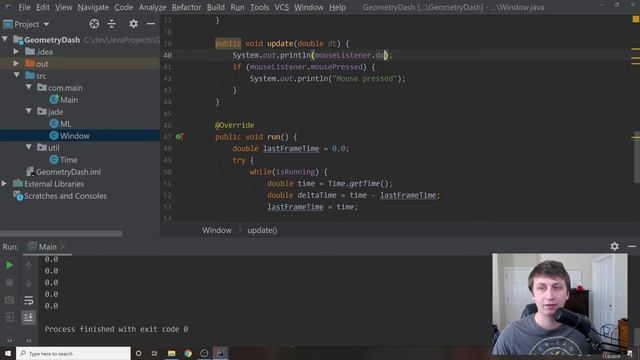Collapse the com.main package
The height and width of the screenshot is (360, 640).
coord(29,87)
